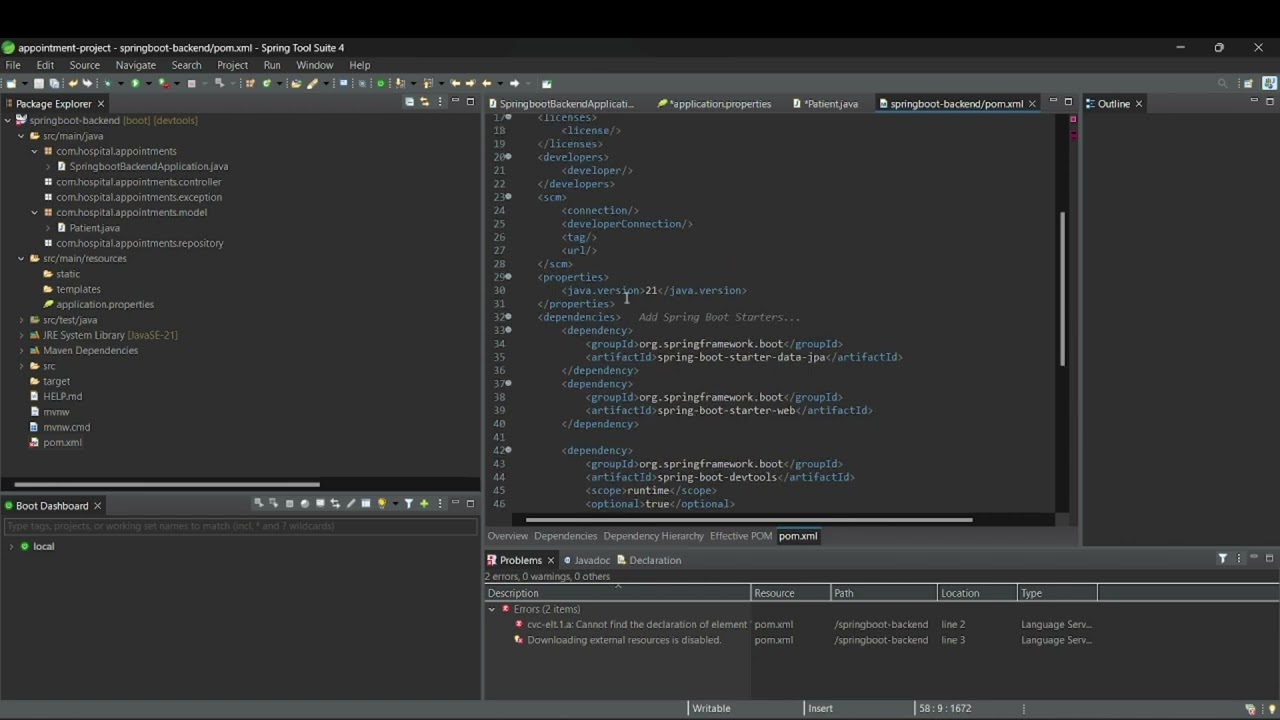The height and width of the screenshot is (720, 1280).
Task: Select pom.xml in Package Explorer
Action: 62,442
